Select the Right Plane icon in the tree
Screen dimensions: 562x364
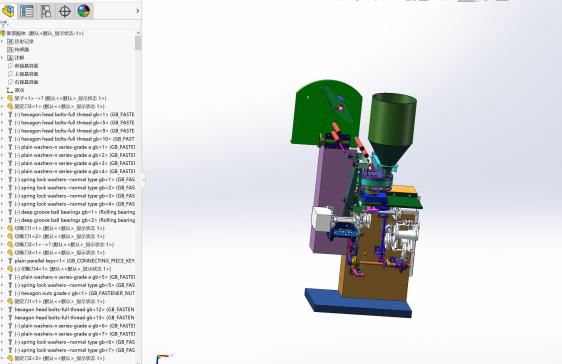click(x=10, y=82)
